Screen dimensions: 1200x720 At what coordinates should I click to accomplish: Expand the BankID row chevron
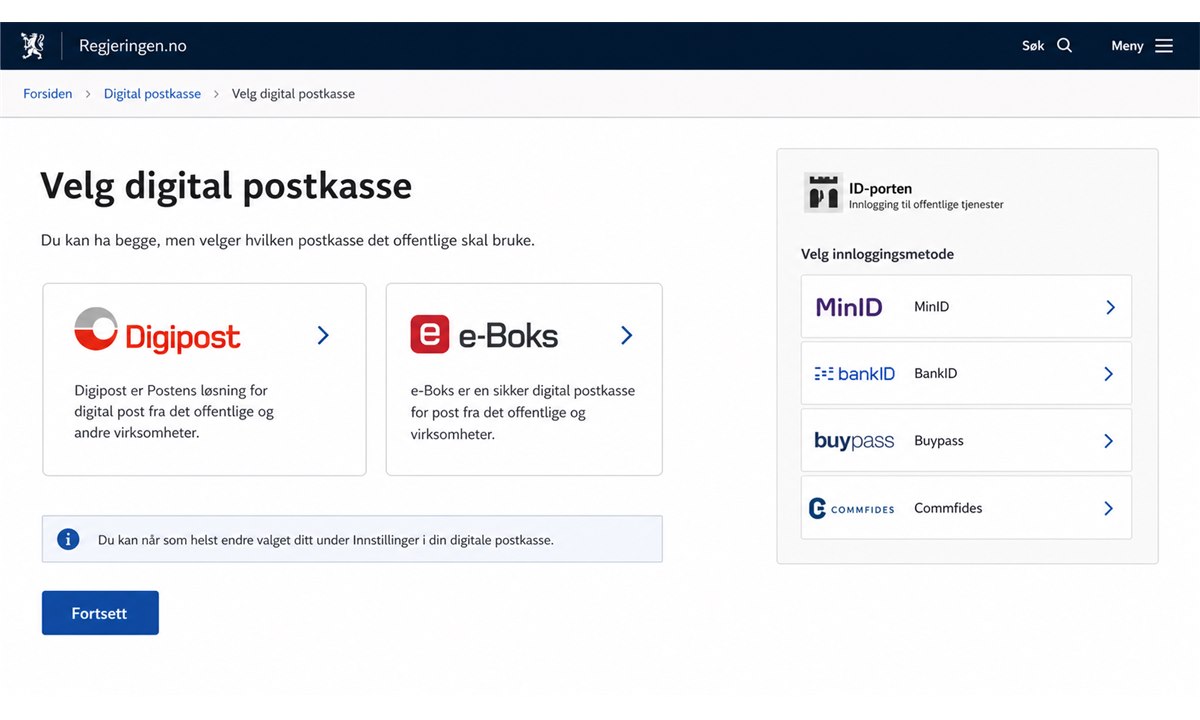1108,374
